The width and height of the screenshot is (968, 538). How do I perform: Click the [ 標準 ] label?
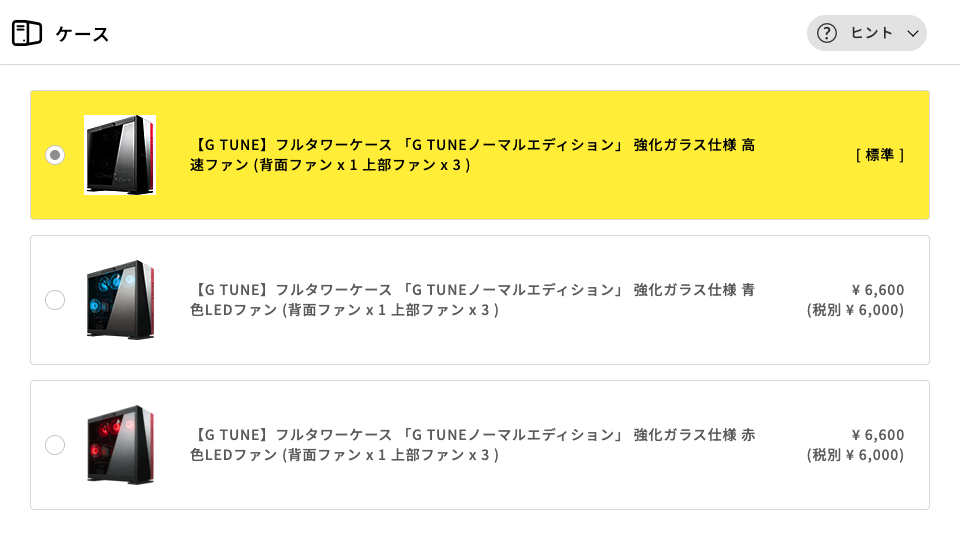[x=880, y=155]
